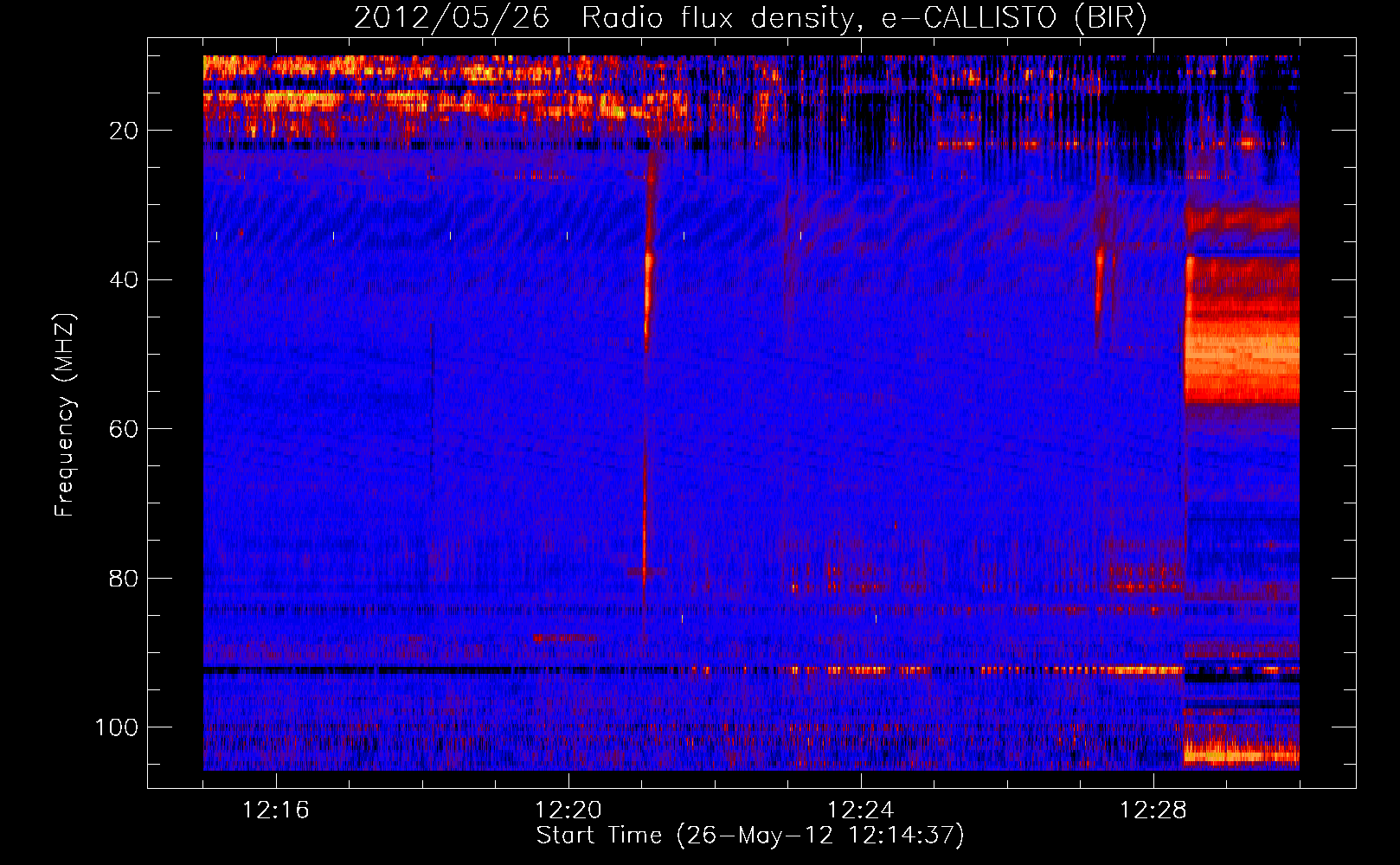Image resolution: width=1400 pixels, height=865 pixels.
Task: Click the 12:16 time tick label
Action: tap(276, 810)
